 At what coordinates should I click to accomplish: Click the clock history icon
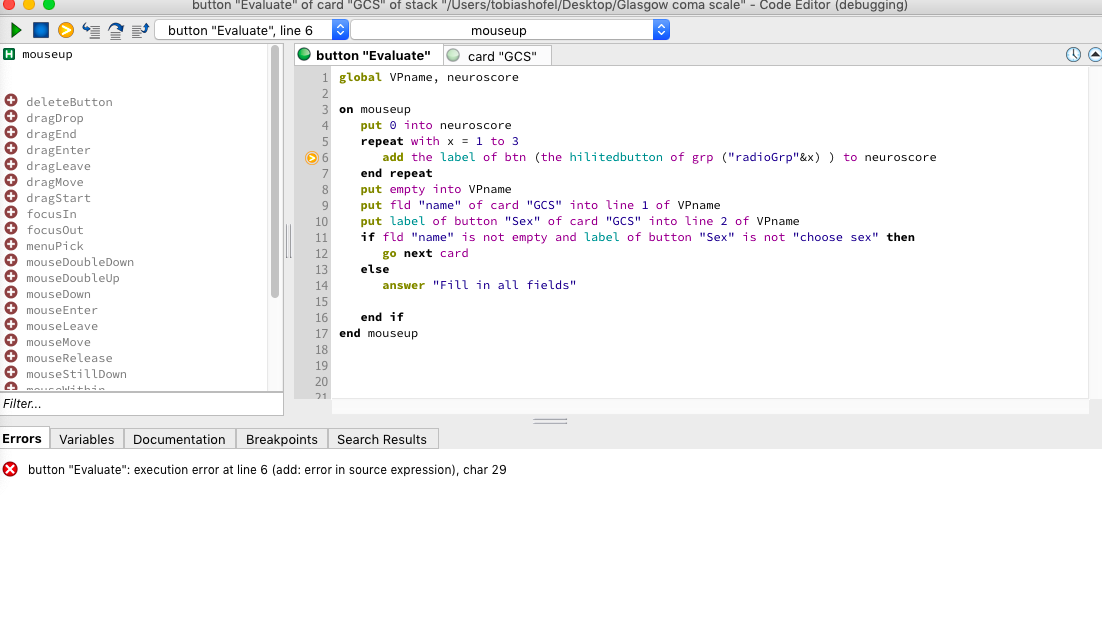pos(1073,55)
